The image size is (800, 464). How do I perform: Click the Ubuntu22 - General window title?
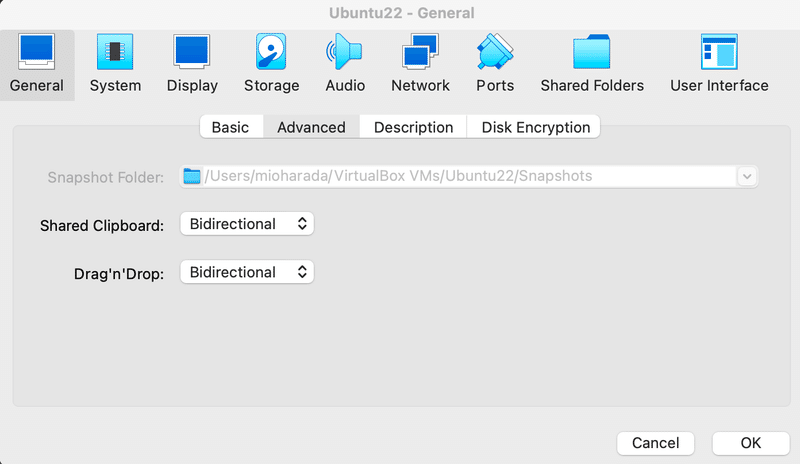(x=402, y=13)
